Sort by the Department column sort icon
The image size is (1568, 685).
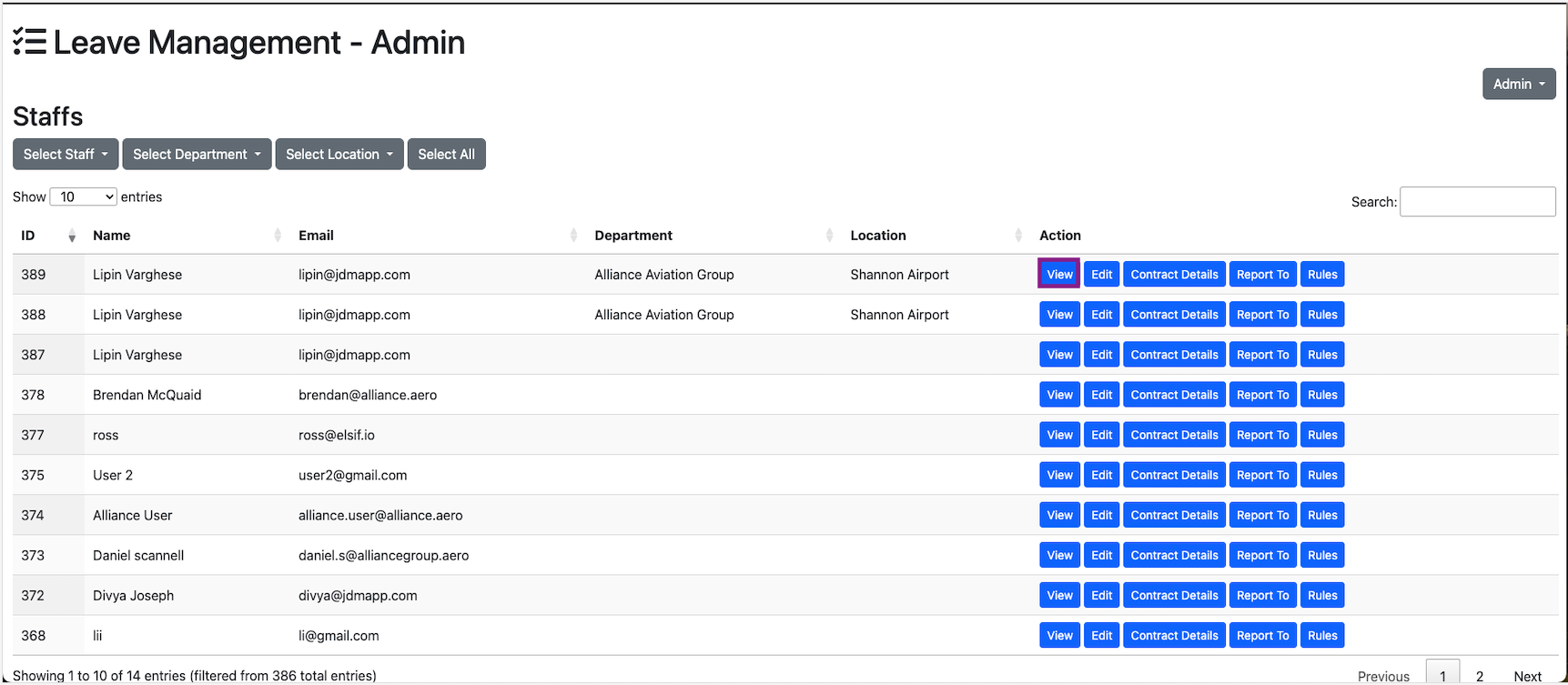pyautogui.click(x=829, y=236)
